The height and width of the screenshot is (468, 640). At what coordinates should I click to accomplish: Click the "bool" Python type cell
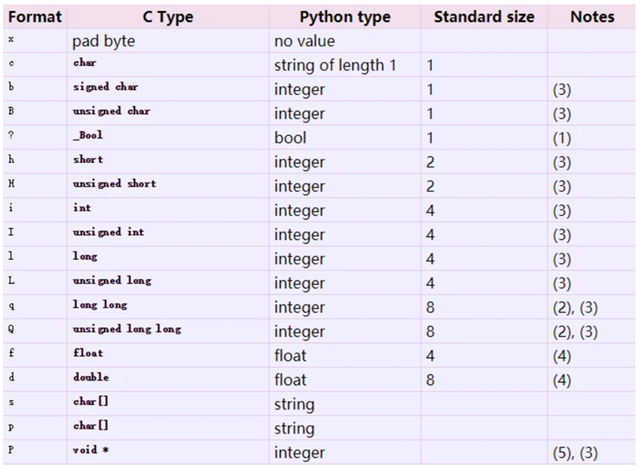(x=290, y=138)
